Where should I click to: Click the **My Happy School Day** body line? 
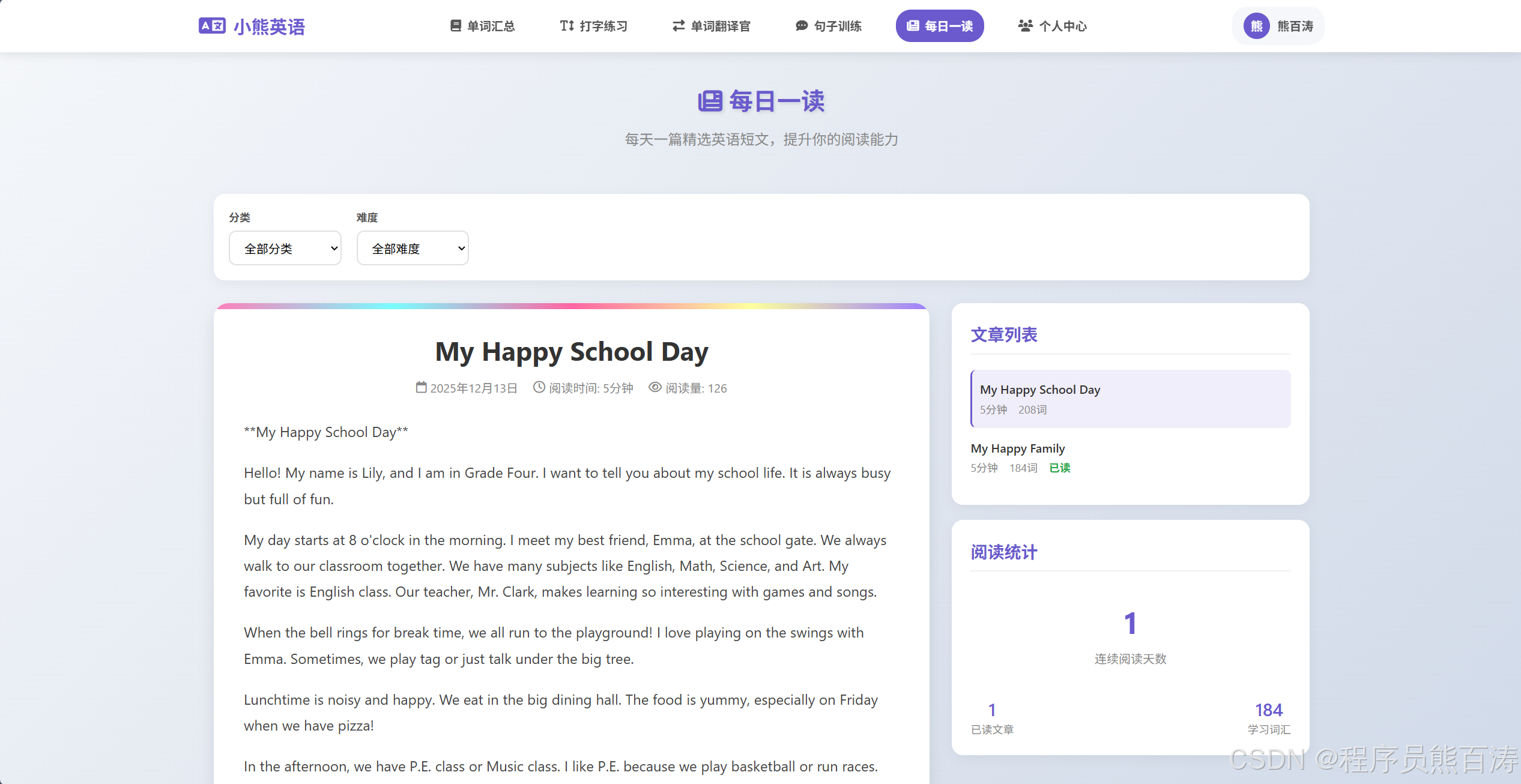click(x=326, y=432)
